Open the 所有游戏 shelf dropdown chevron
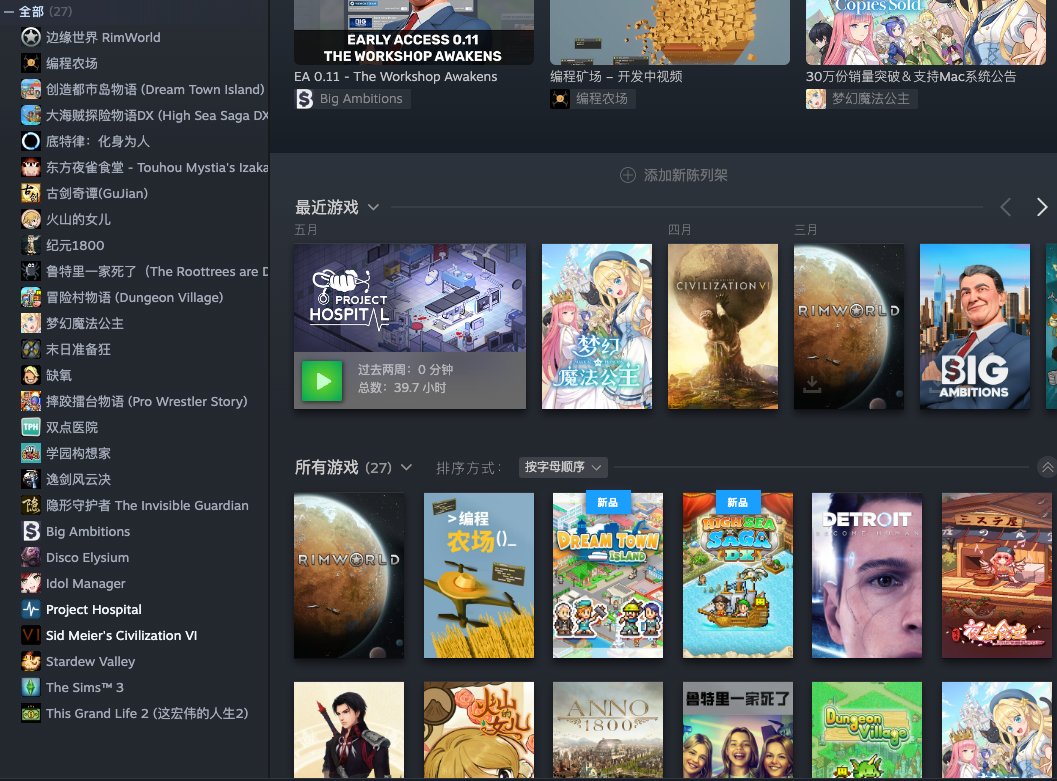1057x781 pixels. [406, 467]
